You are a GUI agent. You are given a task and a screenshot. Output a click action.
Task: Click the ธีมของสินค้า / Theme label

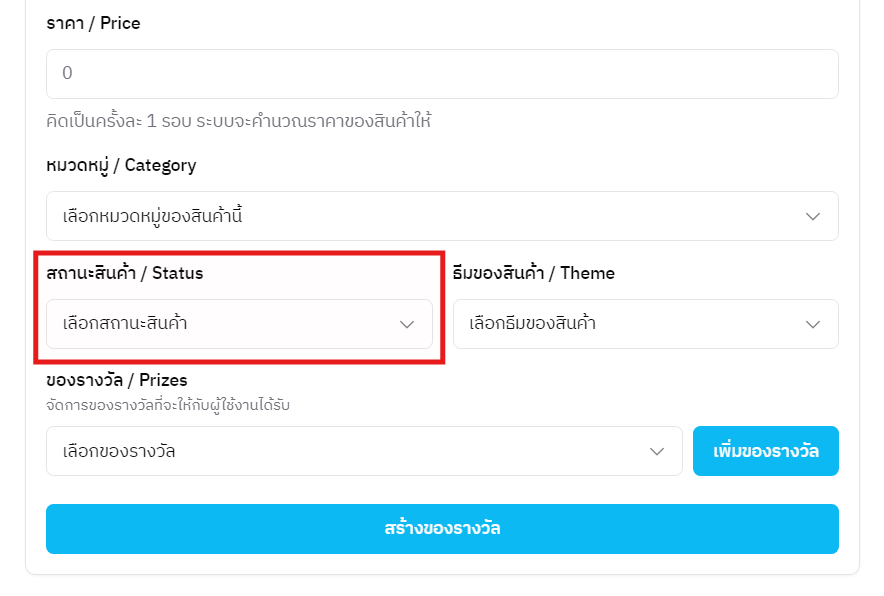coord(533,273)
